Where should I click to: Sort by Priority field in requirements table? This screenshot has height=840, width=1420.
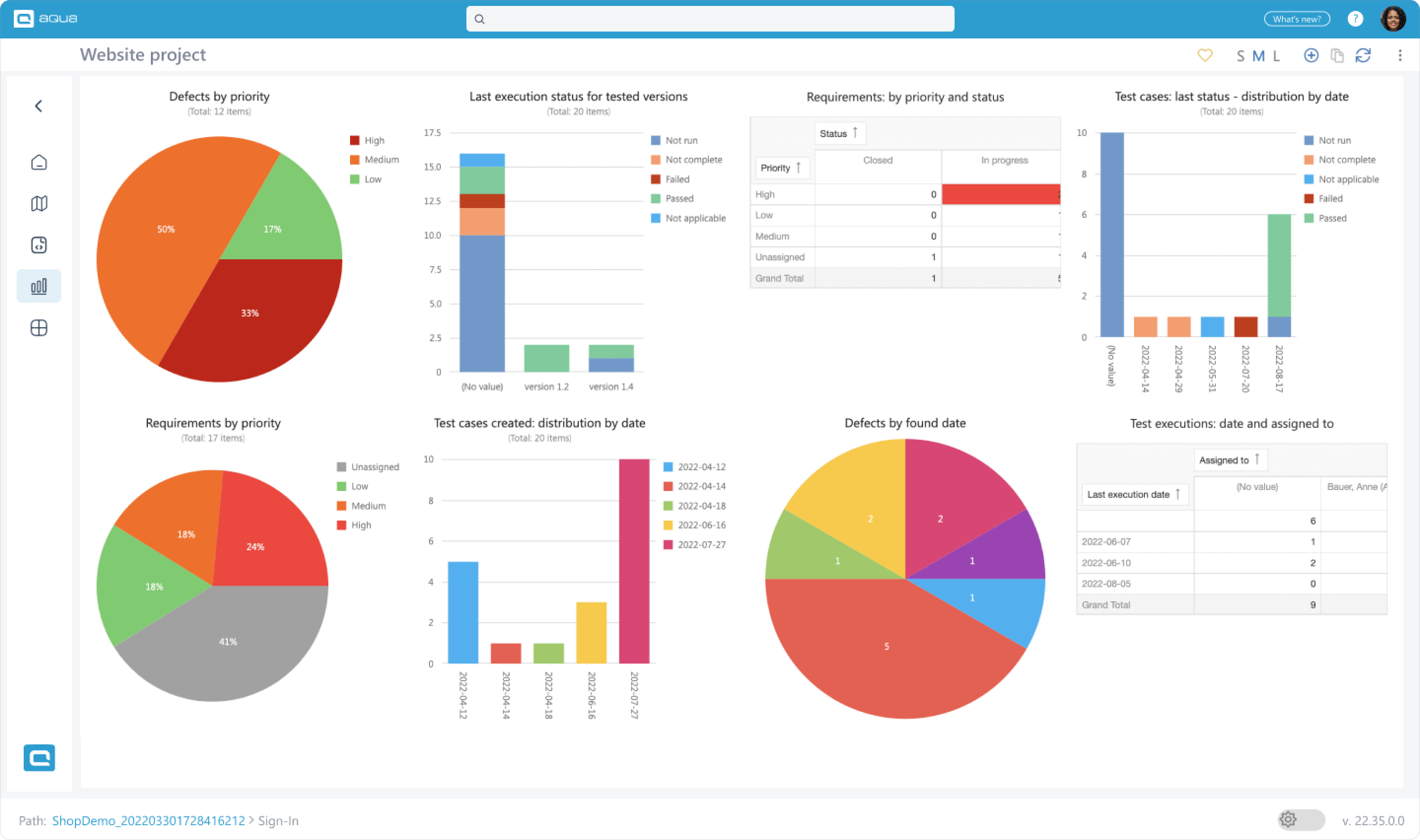[x=781, y=168]
